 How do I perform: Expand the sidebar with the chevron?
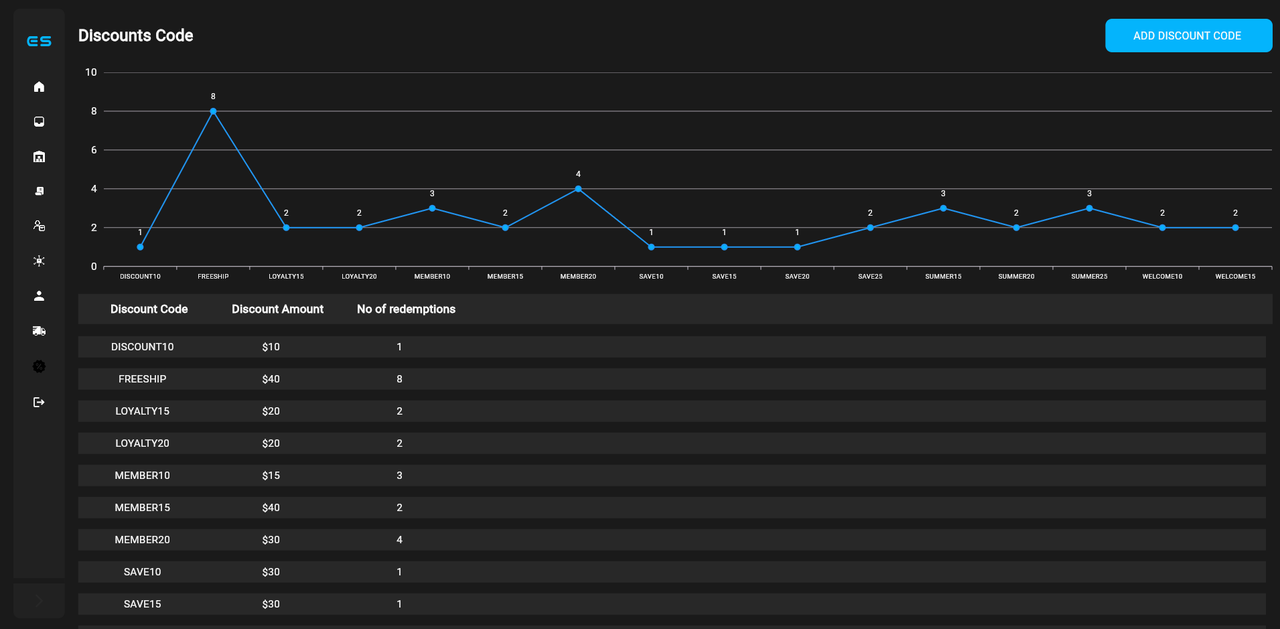[39, 601]
